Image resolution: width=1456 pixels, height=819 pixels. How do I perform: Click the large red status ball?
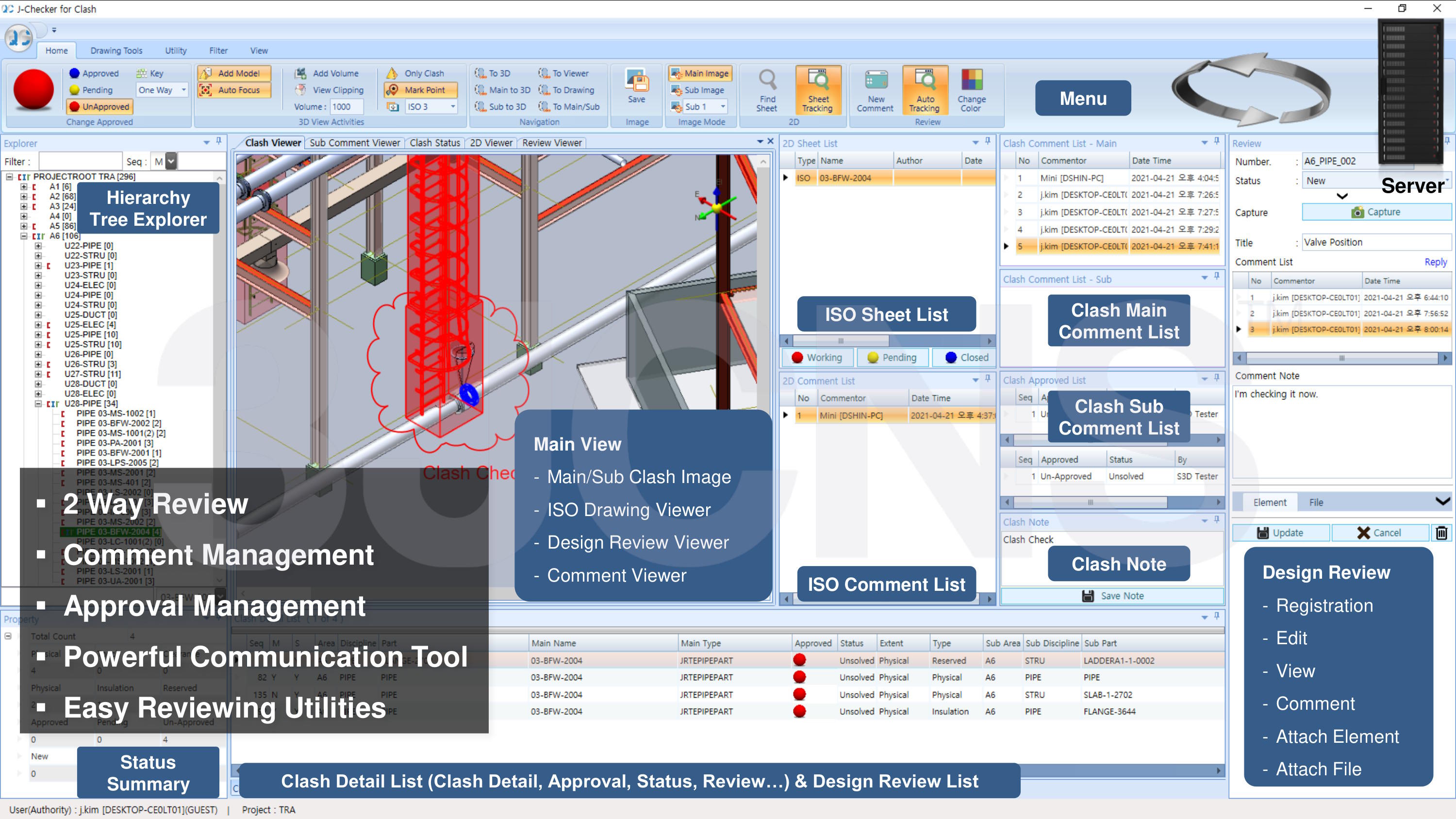pos(33,89)
